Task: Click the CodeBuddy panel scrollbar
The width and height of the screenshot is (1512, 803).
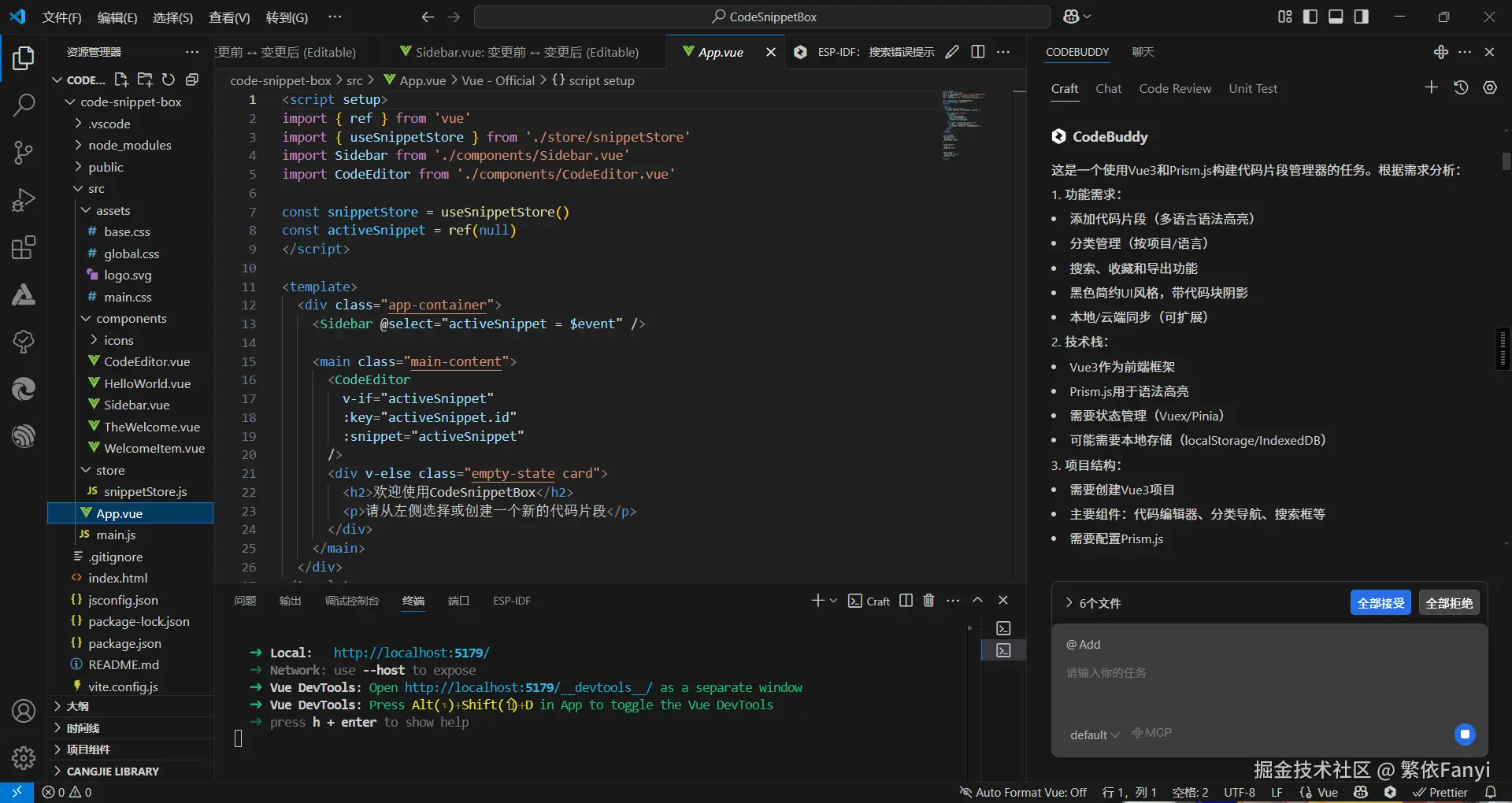Action: click(x=1506, y=161)
